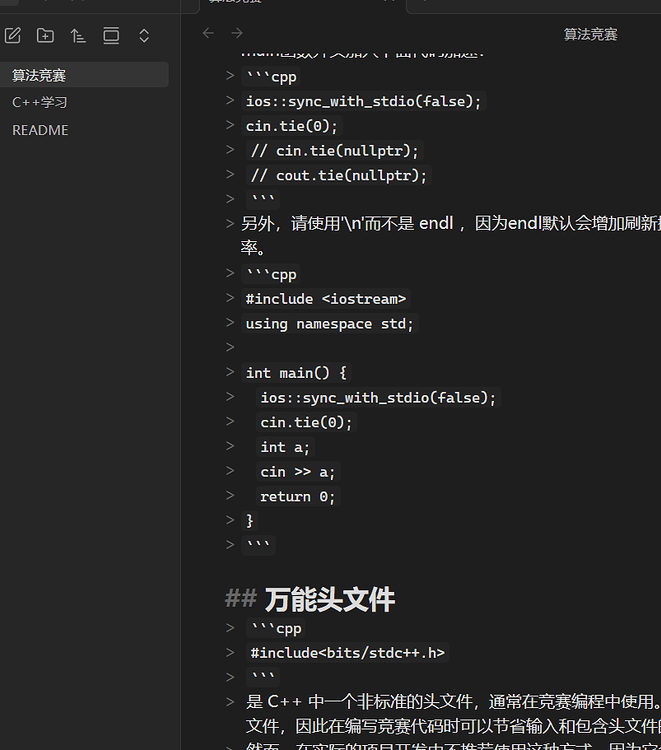The width and height of the screenshot is (661, 750).
Task: Click the line int main() {
Action: click(x=296, y=373)
